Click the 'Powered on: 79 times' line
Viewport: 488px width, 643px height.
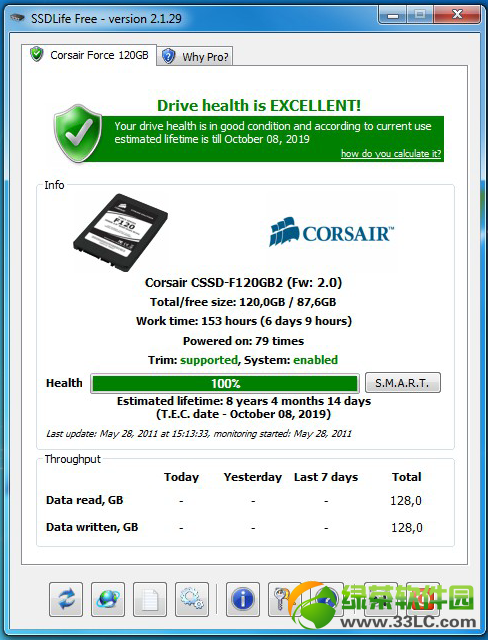[244, 341]
